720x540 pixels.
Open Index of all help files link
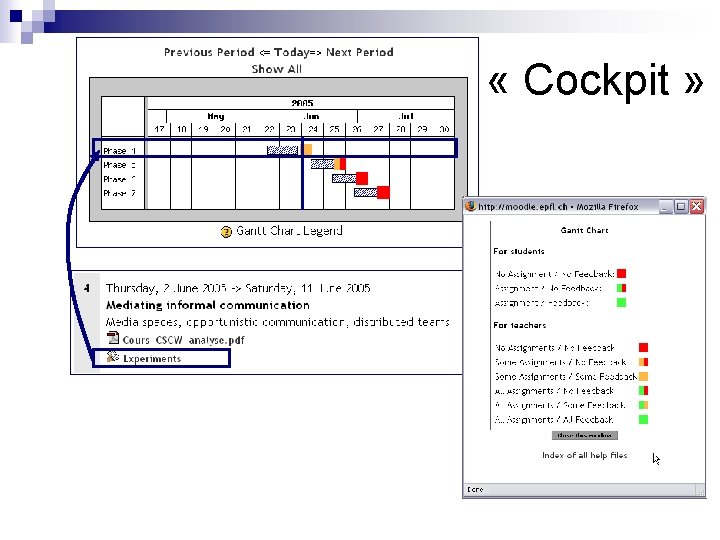click(585, 455)
